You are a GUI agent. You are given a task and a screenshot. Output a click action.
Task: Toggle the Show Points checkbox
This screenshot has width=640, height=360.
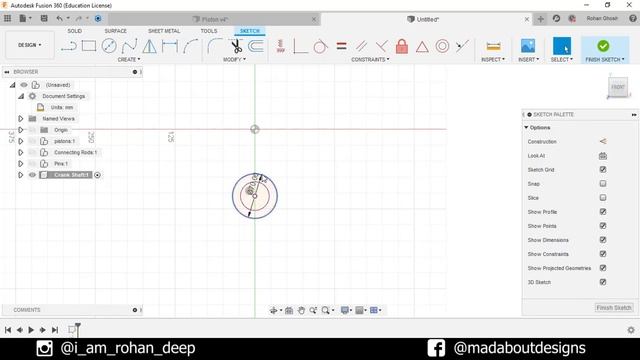click(x=603, y=226)
